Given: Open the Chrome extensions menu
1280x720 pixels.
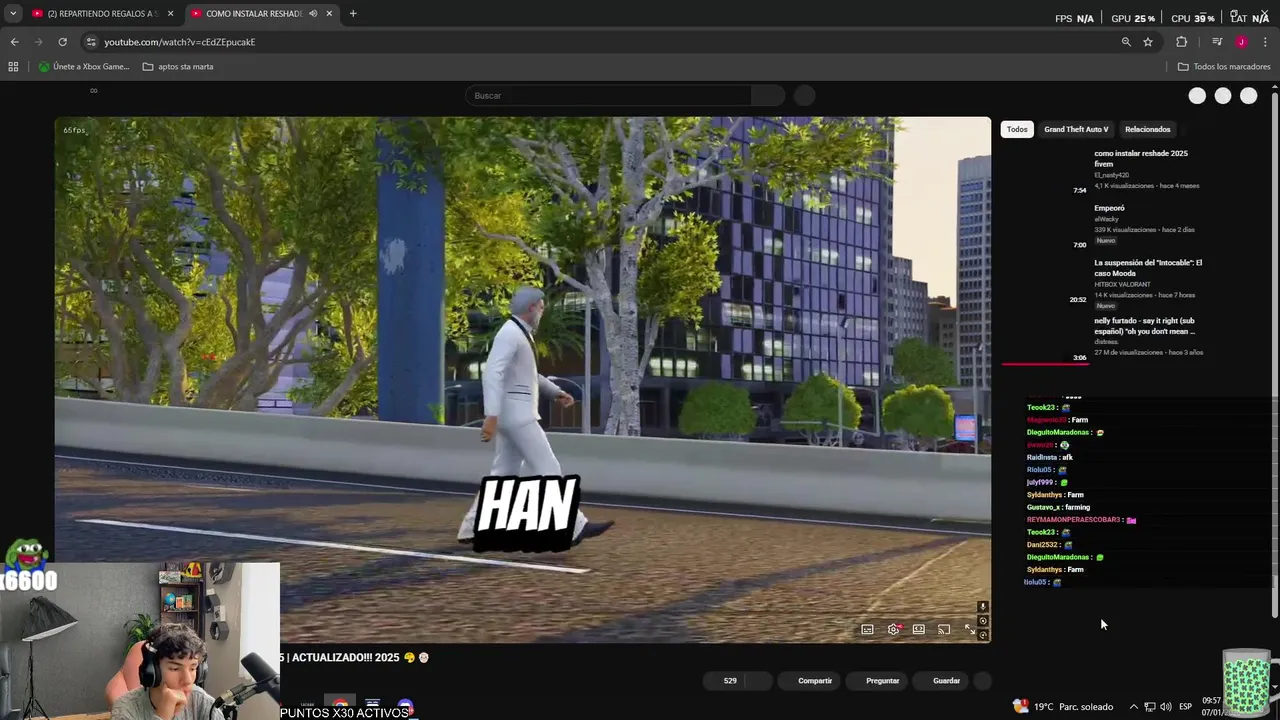Looking at the screenshot, I should click(x=1181, y=42).
